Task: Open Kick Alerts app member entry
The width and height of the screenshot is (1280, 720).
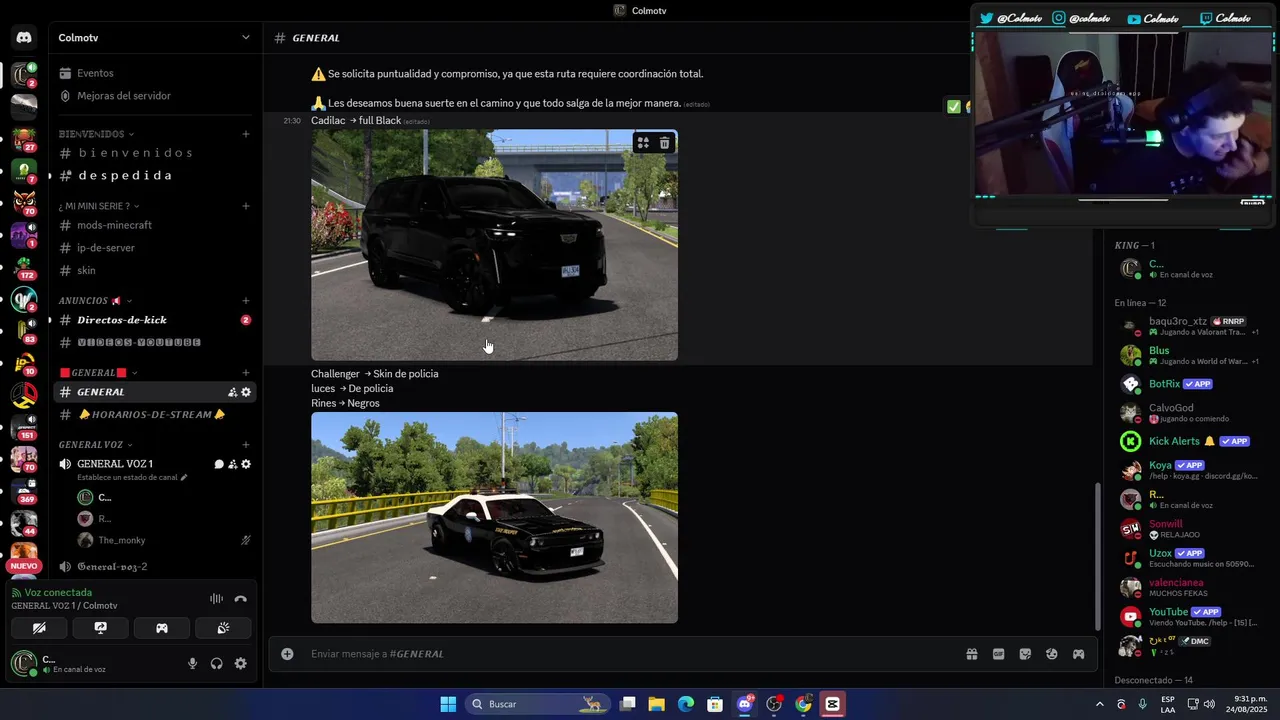Action: tap(1190, 441)
